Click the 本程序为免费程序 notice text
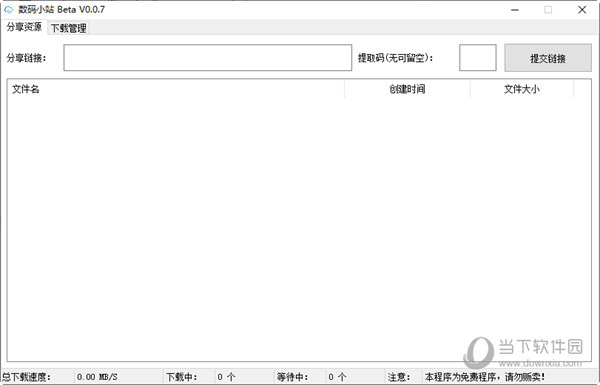 pyautogui.click(x=485, y=377)
